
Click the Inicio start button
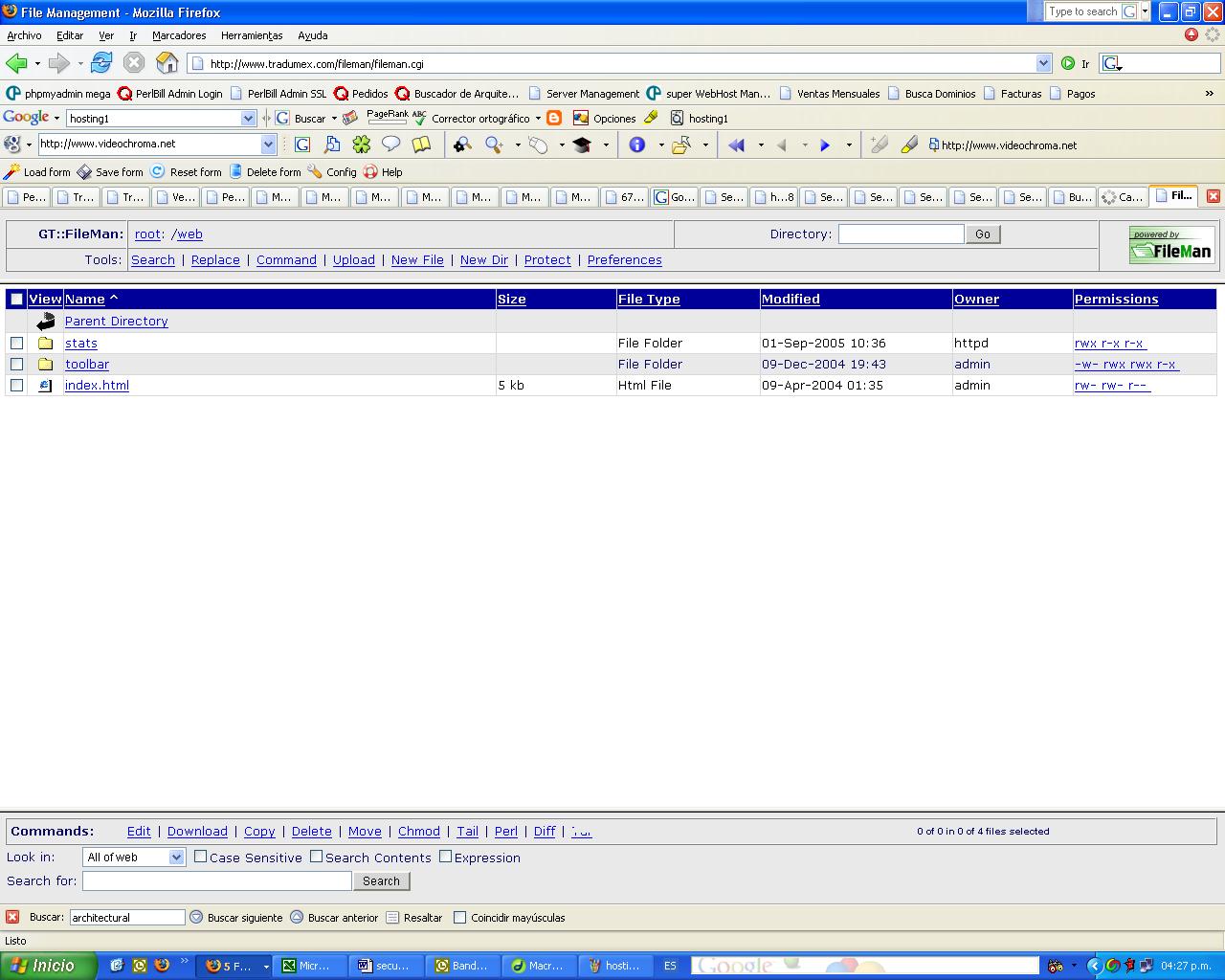(x=48, y=966)
